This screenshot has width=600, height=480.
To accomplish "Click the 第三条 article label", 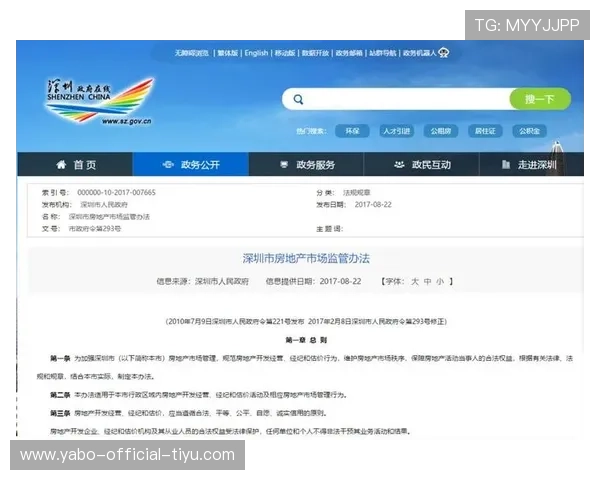I will [x=60, y=413].
